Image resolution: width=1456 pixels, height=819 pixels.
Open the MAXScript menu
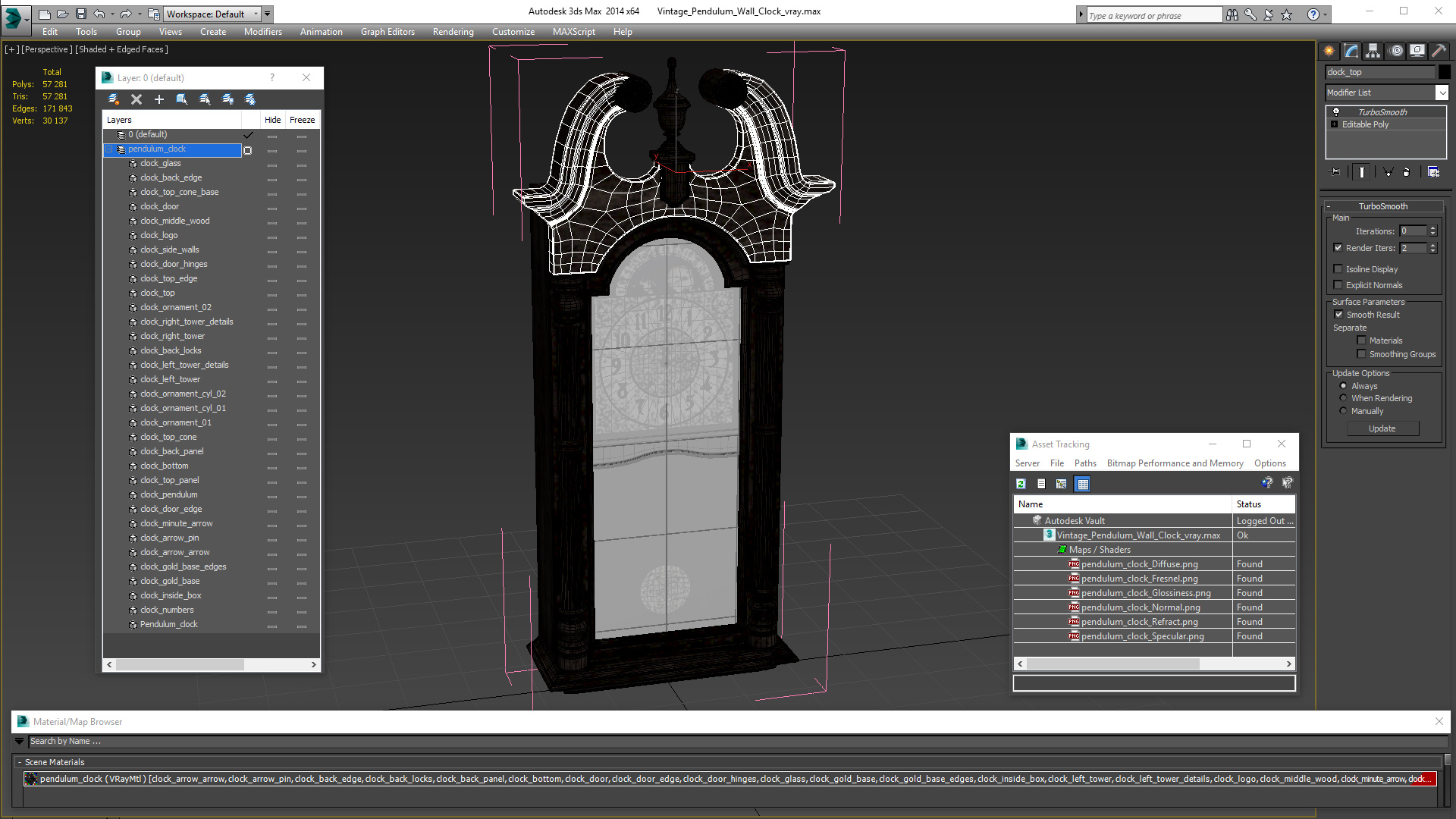point(573,32)
